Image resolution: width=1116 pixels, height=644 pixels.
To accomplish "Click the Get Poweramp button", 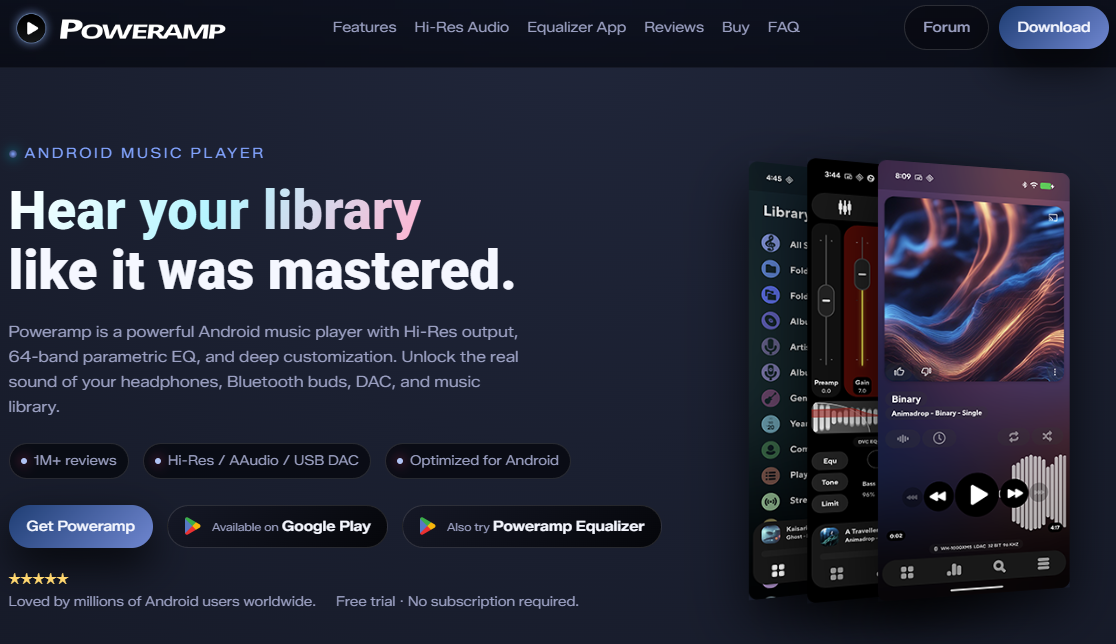I will (80, 526).
